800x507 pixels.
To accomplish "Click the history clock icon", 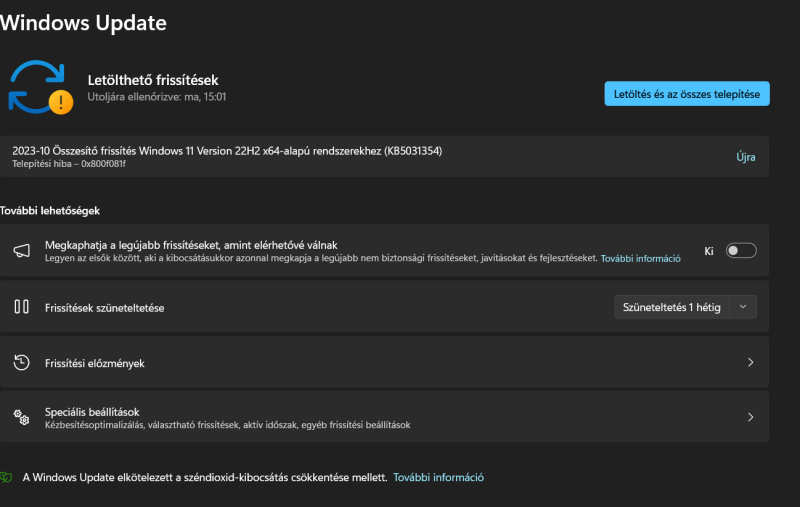I will click(21, 362).
